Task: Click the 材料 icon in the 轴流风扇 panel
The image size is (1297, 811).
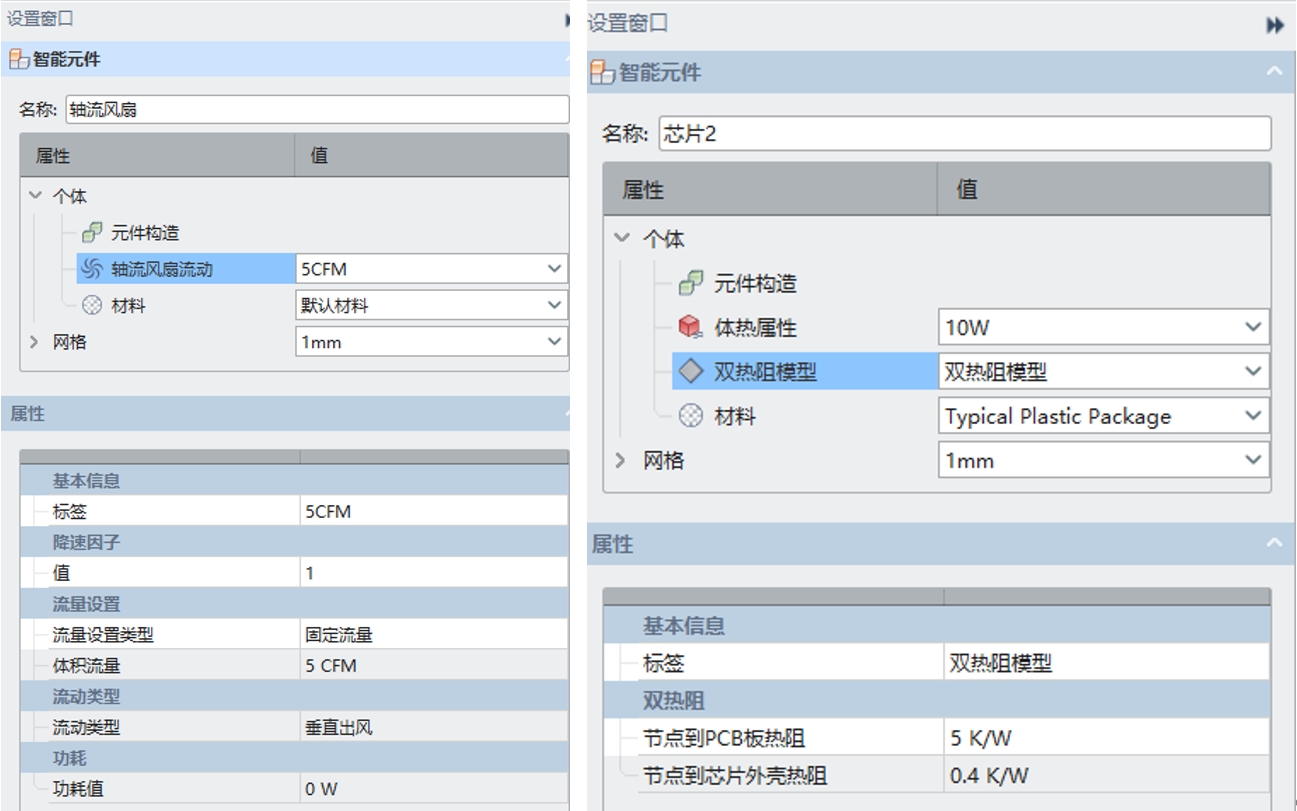Action: [92, 306]
